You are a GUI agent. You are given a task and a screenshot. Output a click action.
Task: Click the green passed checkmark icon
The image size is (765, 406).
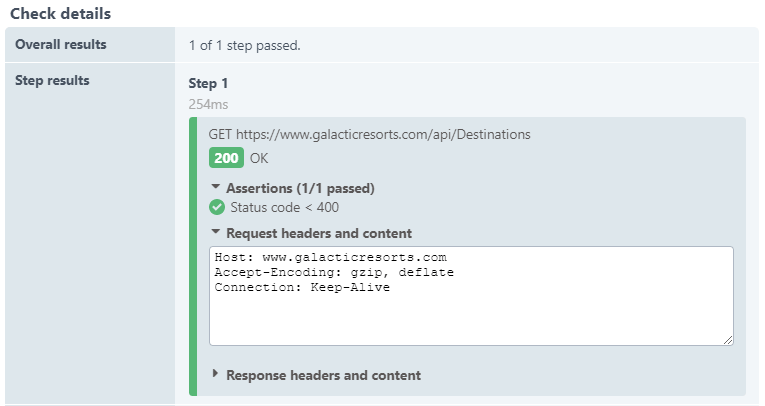217,208
